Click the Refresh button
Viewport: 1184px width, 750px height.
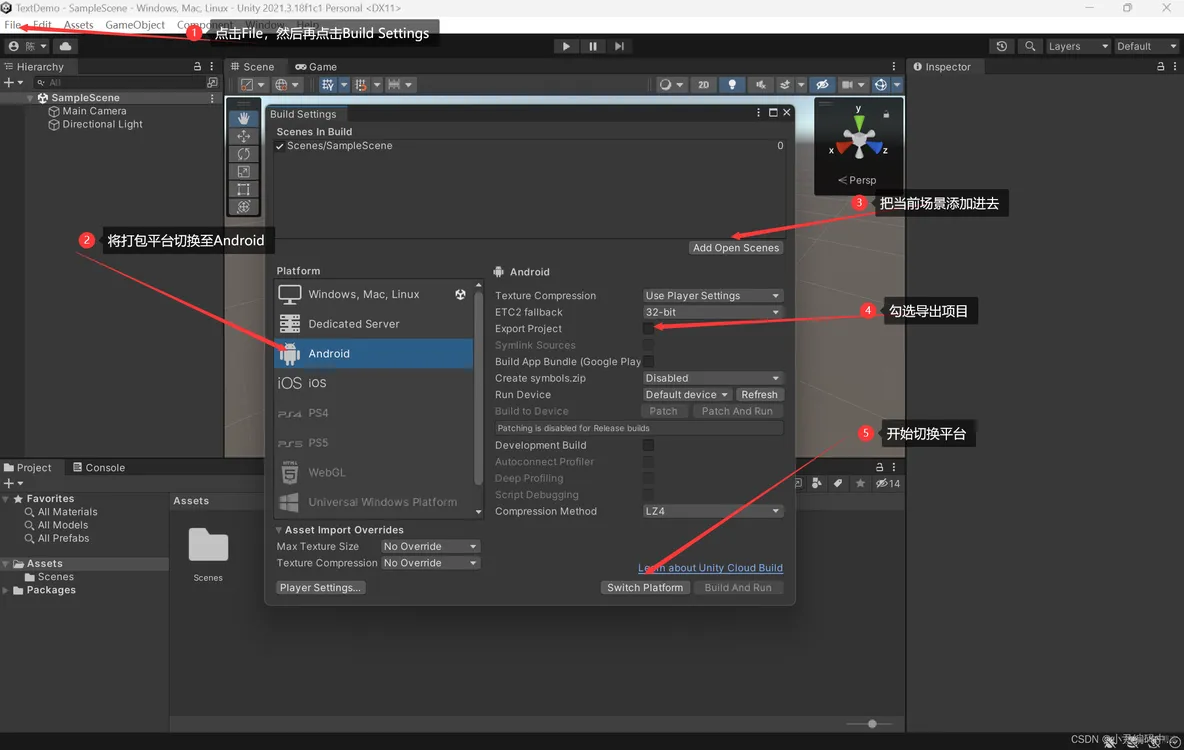coord(759,395)
